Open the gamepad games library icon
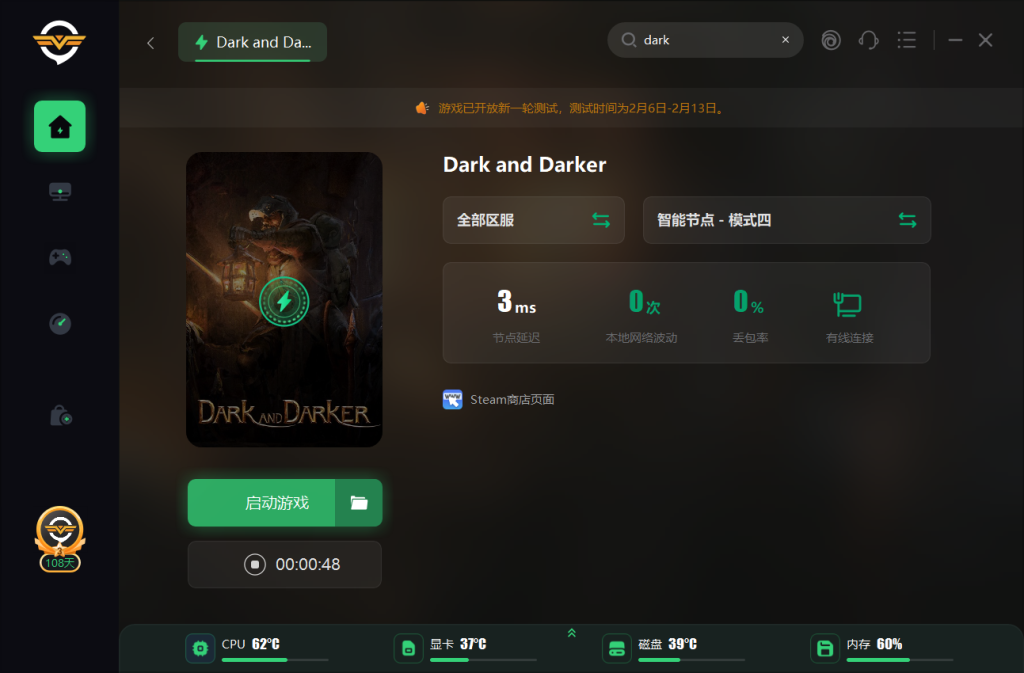Viewport: 1024px width, 673px height. click(x=60, y=257)
